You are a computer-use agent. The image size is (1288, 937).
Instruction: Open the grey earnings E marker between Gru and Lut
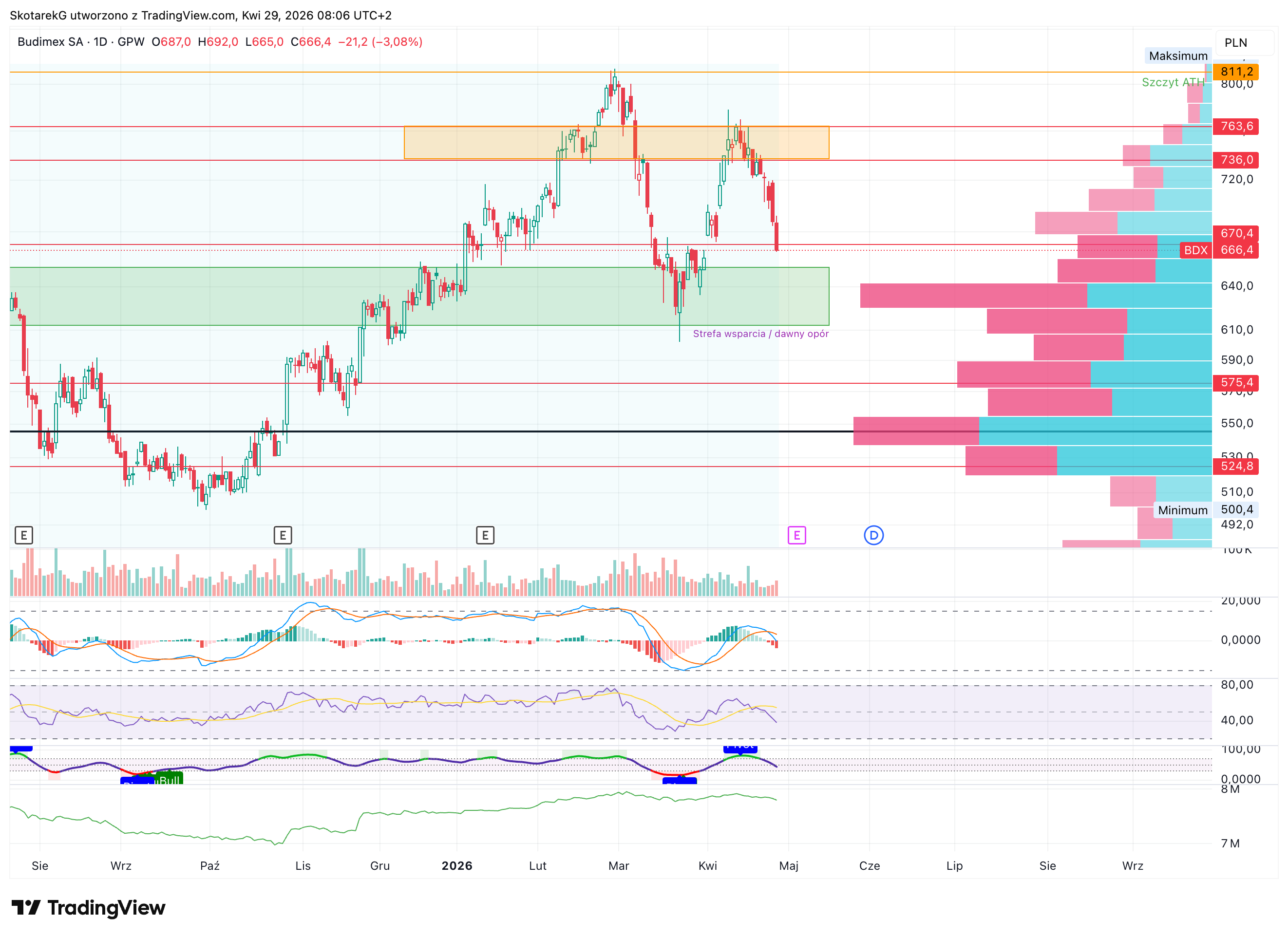tap(485, 535)
